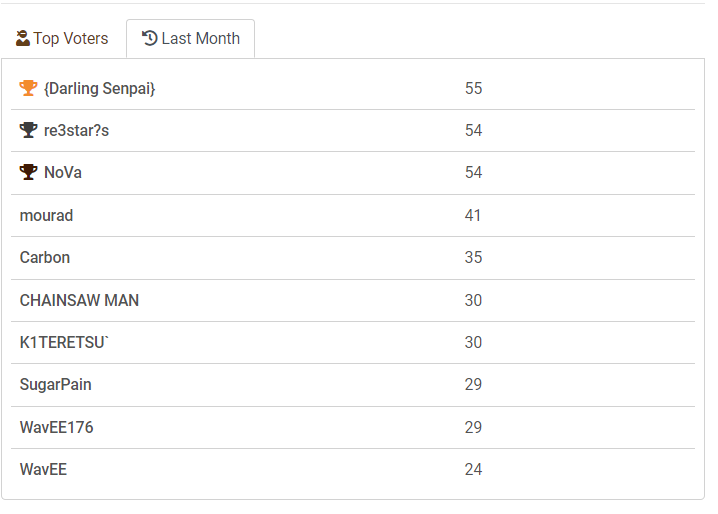This screenshot has height=514, width=718.
Task: Click the history clock icon on Last Month
Action: [x=150, y=39]
